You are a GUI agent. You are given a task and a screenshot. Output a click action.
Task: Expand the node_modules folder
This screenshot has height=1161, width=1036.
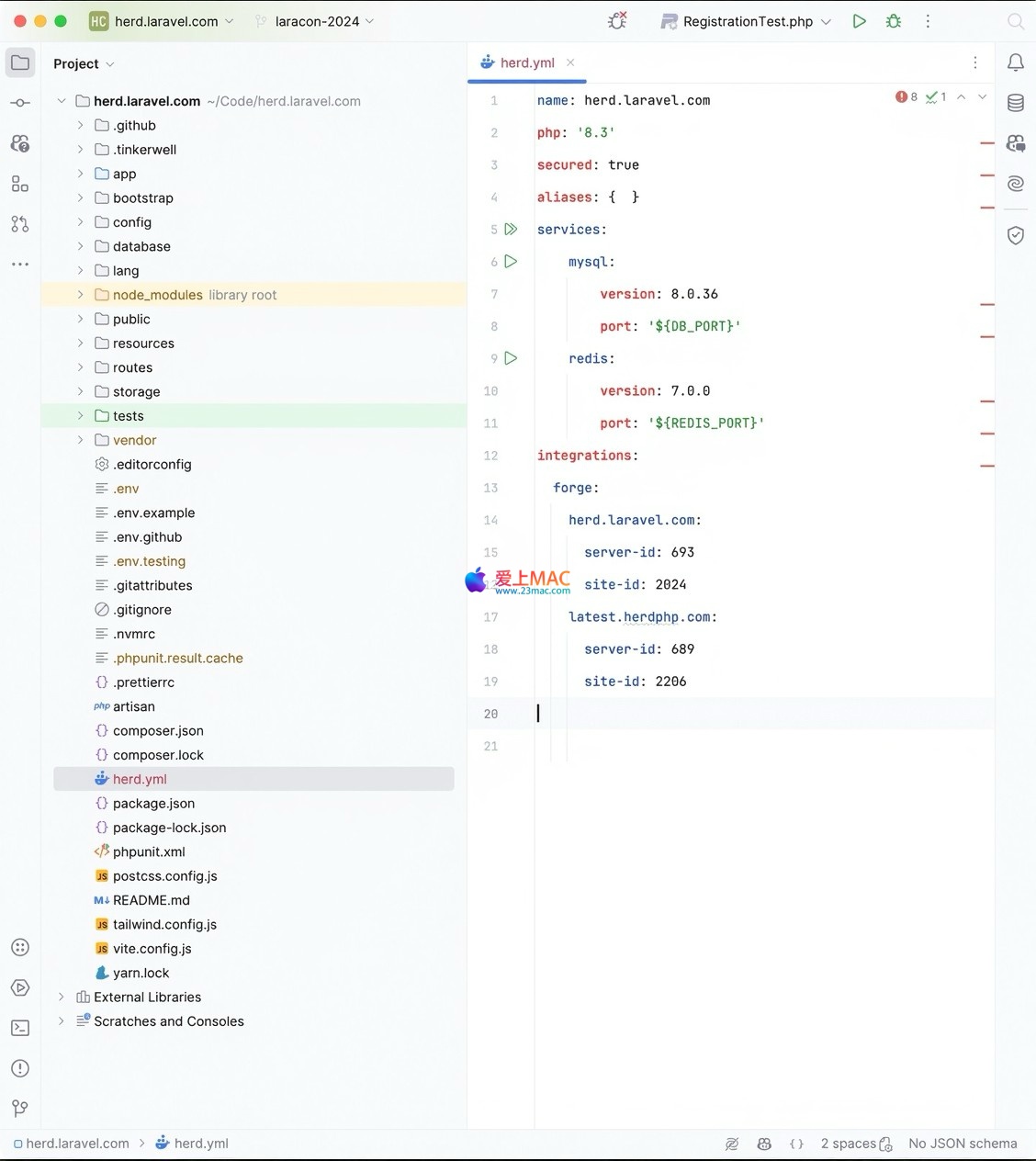click(x=80, y=295)
